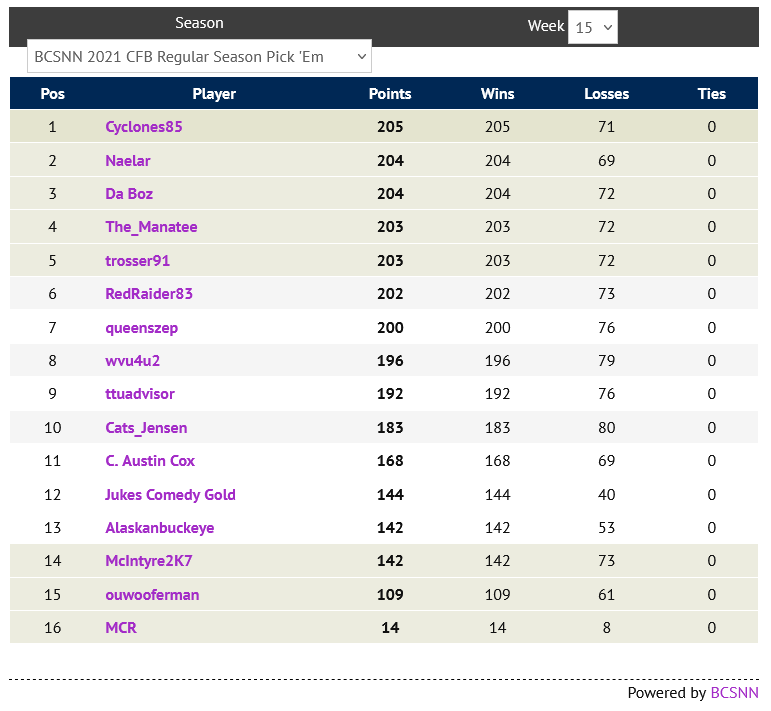Open Jukes Comedy Gold player page
771x711 pixels.
pyautogui.click(x=170, y=495)
